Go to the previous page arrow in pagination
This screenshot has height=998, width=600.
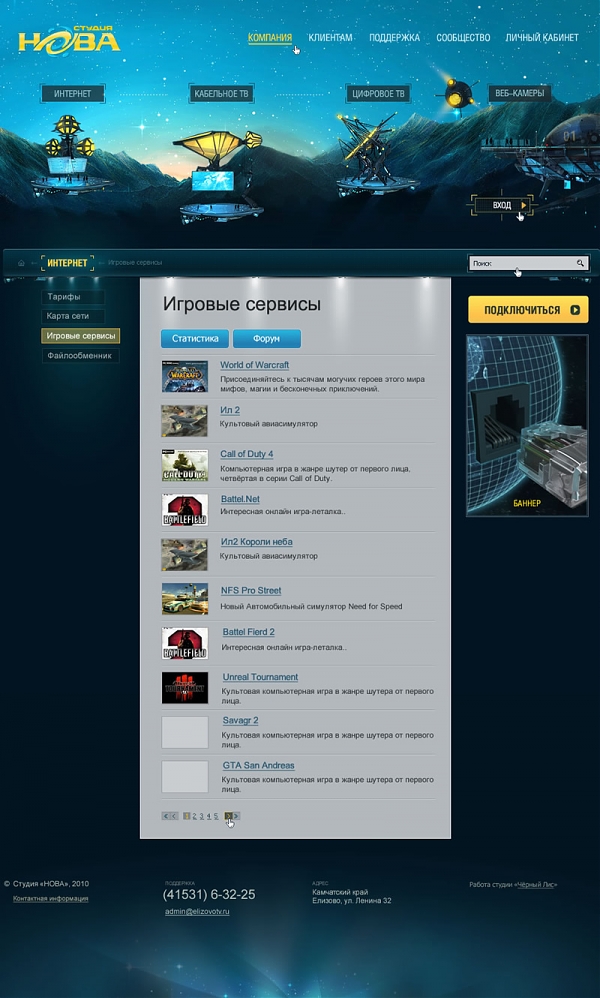click(x=174, y=816)
